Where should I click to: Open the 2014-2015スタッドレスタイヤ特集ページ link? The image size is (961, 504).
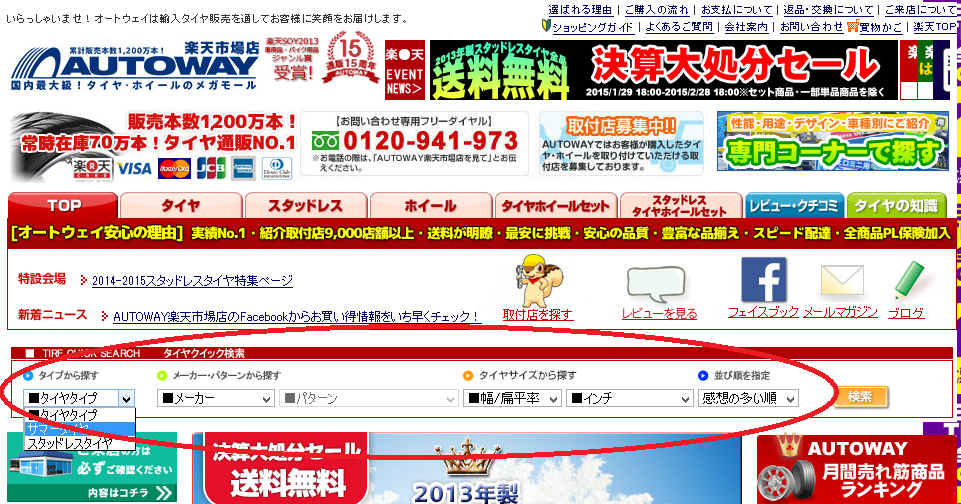pyautogui.click(x=192, y=281)
